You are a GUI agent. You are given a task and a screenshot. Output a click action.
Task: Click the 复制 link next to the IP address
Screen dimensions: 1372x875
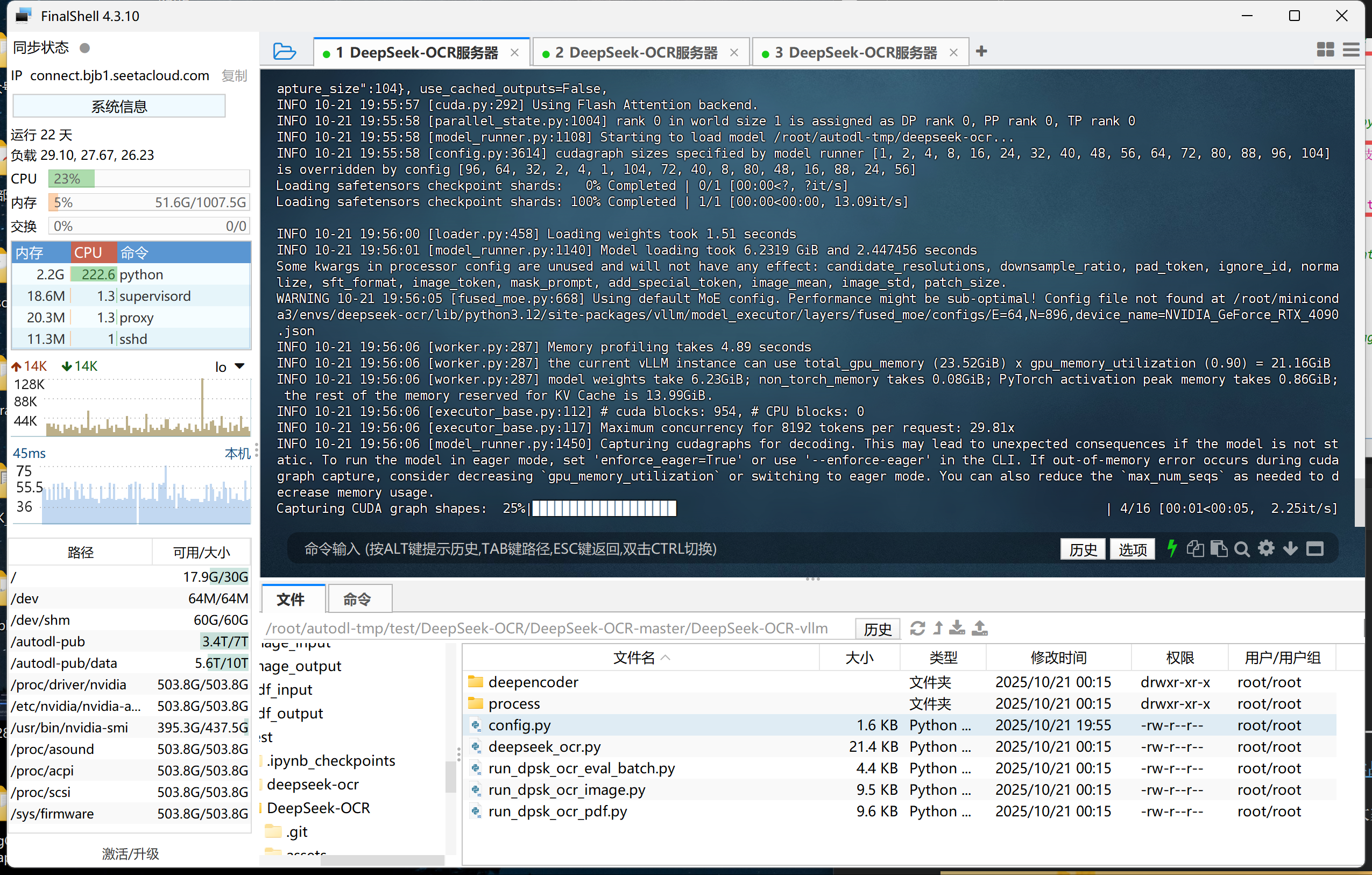[x=234, y=76]
